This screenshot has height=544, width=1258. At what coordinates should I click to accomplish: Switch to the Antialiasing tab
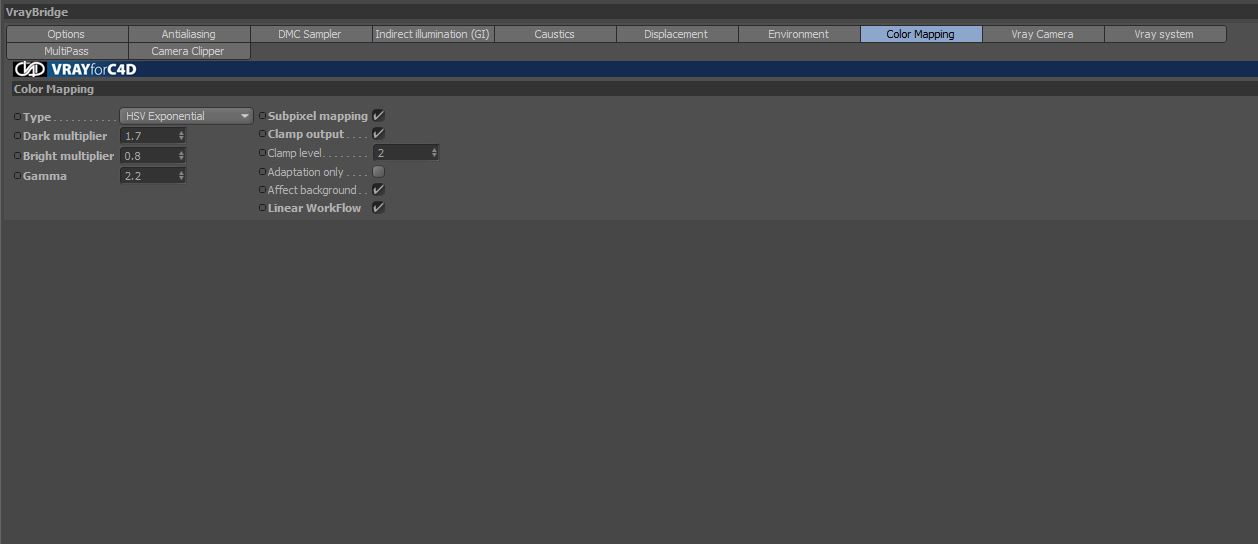(x=189, y=34)
